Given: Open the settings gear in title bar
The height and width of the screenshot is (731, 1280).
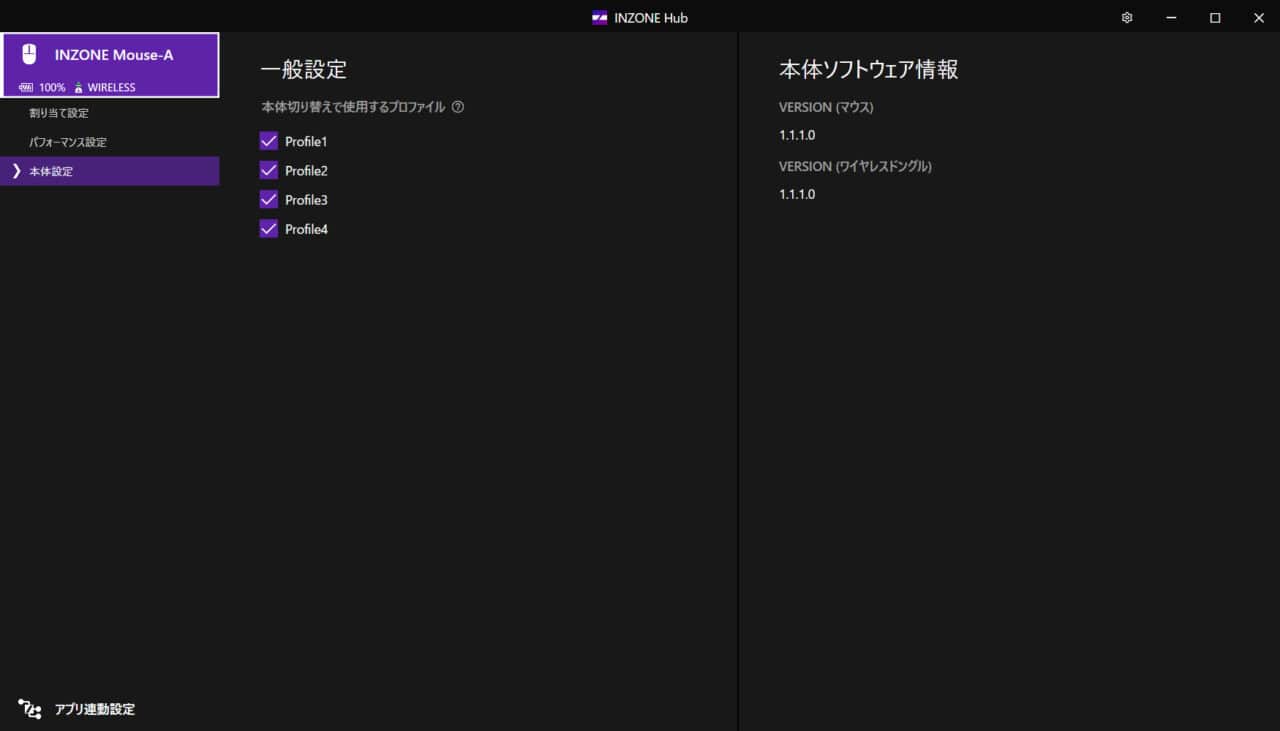Looking at the screenshot, I should 1127,18.
